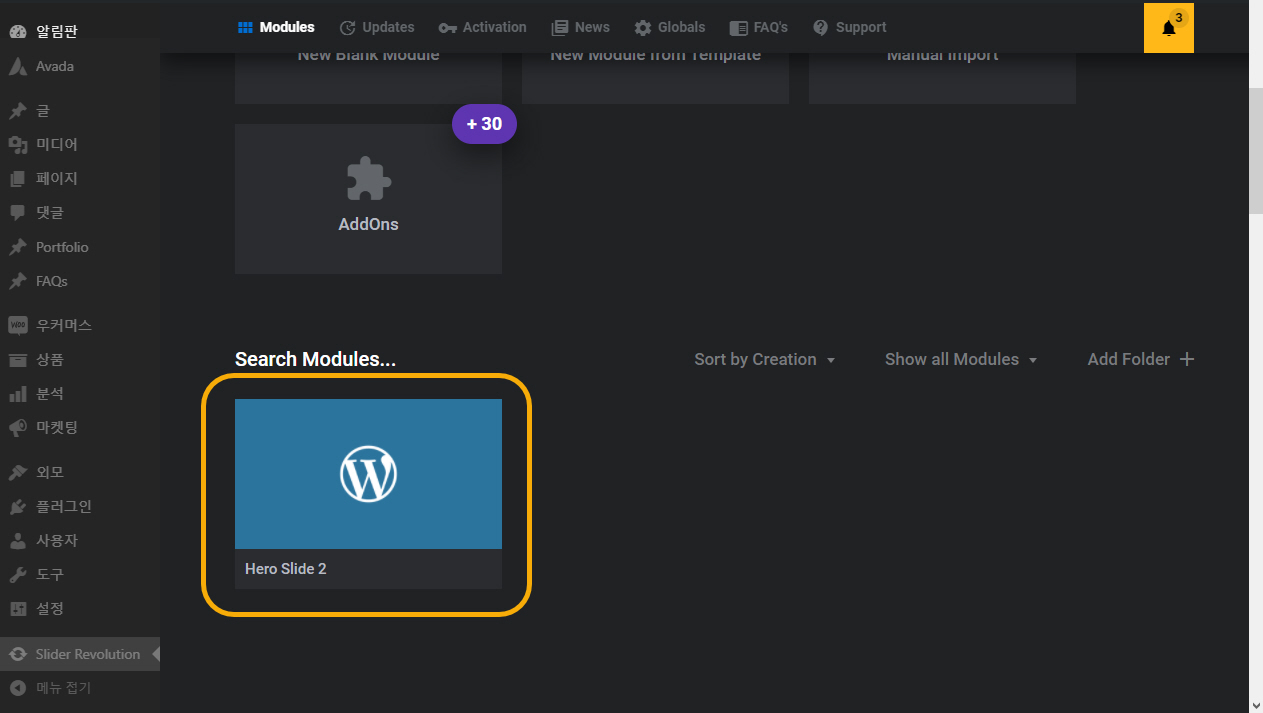
Task: Click the pin icon beside FAQs
Action: pos(17,282)
